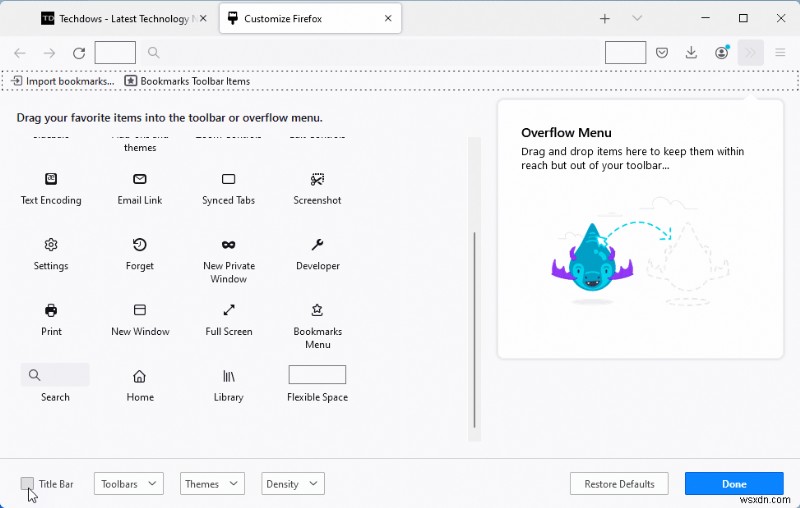Open the Downloads arrow icon
The height and width of the screenshot is (508, 800).
(691, 53)
